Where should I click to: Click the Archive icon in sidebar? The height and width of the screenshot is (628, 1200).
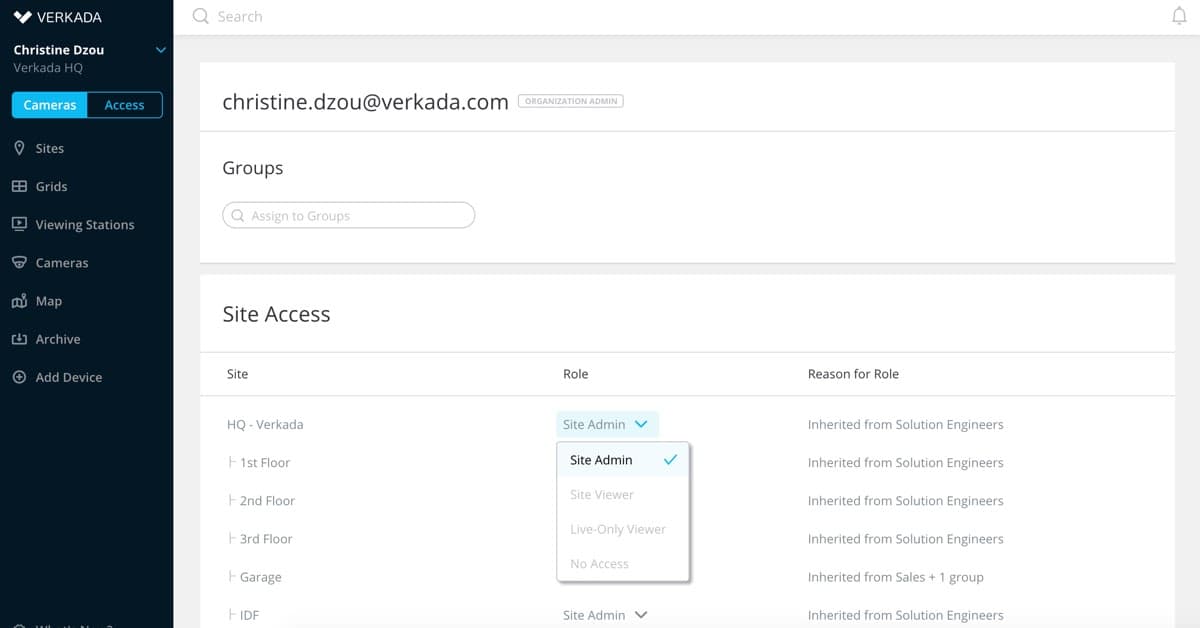click(x=19, y=339)
